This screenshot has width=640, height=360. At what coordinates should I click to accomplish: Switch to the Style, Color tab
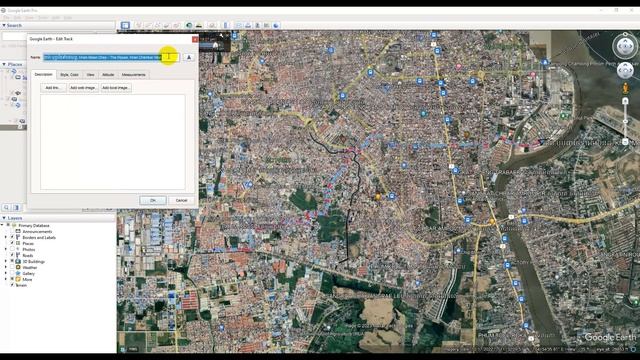[x=69, y=75]
